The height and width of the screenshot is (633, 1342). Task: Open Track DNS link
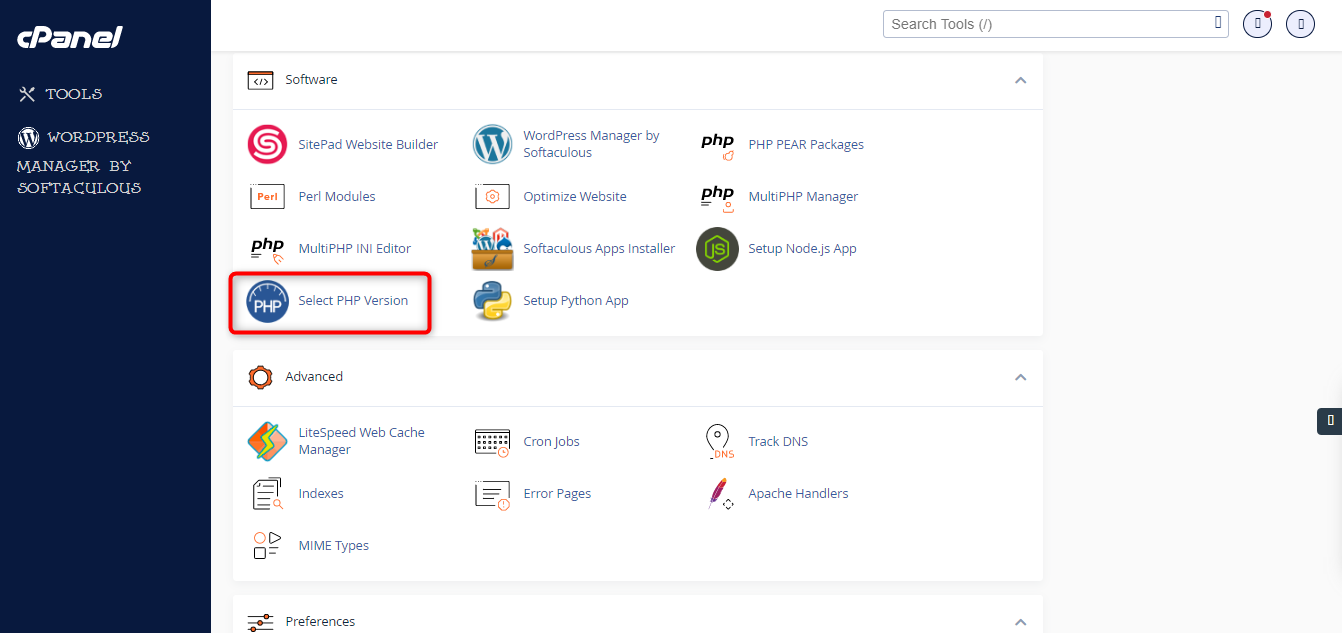pyautogui.click(x=778, y=442)
